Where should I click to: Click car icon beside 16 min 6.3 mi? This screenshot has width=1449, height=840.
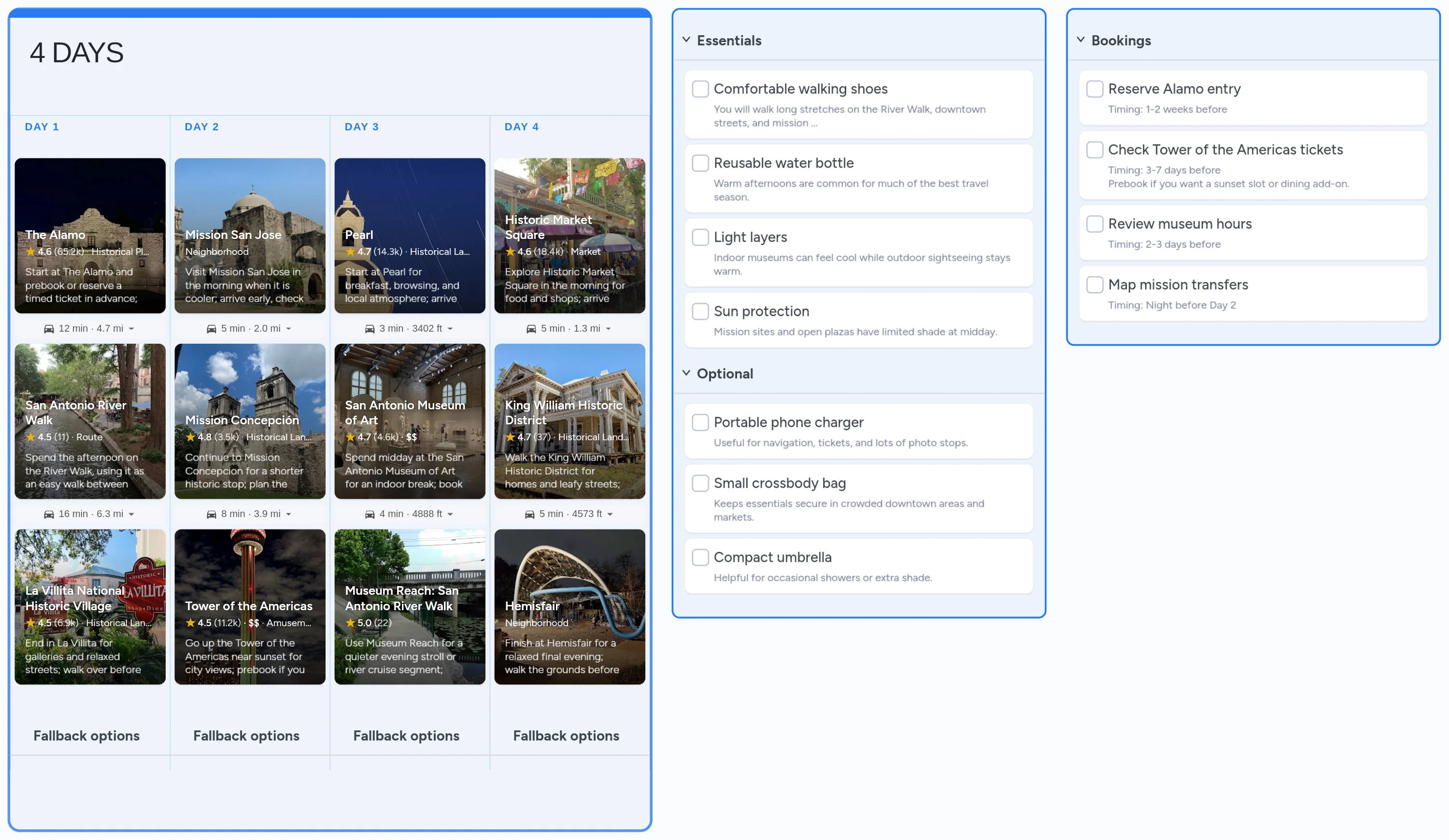point(49,514)
